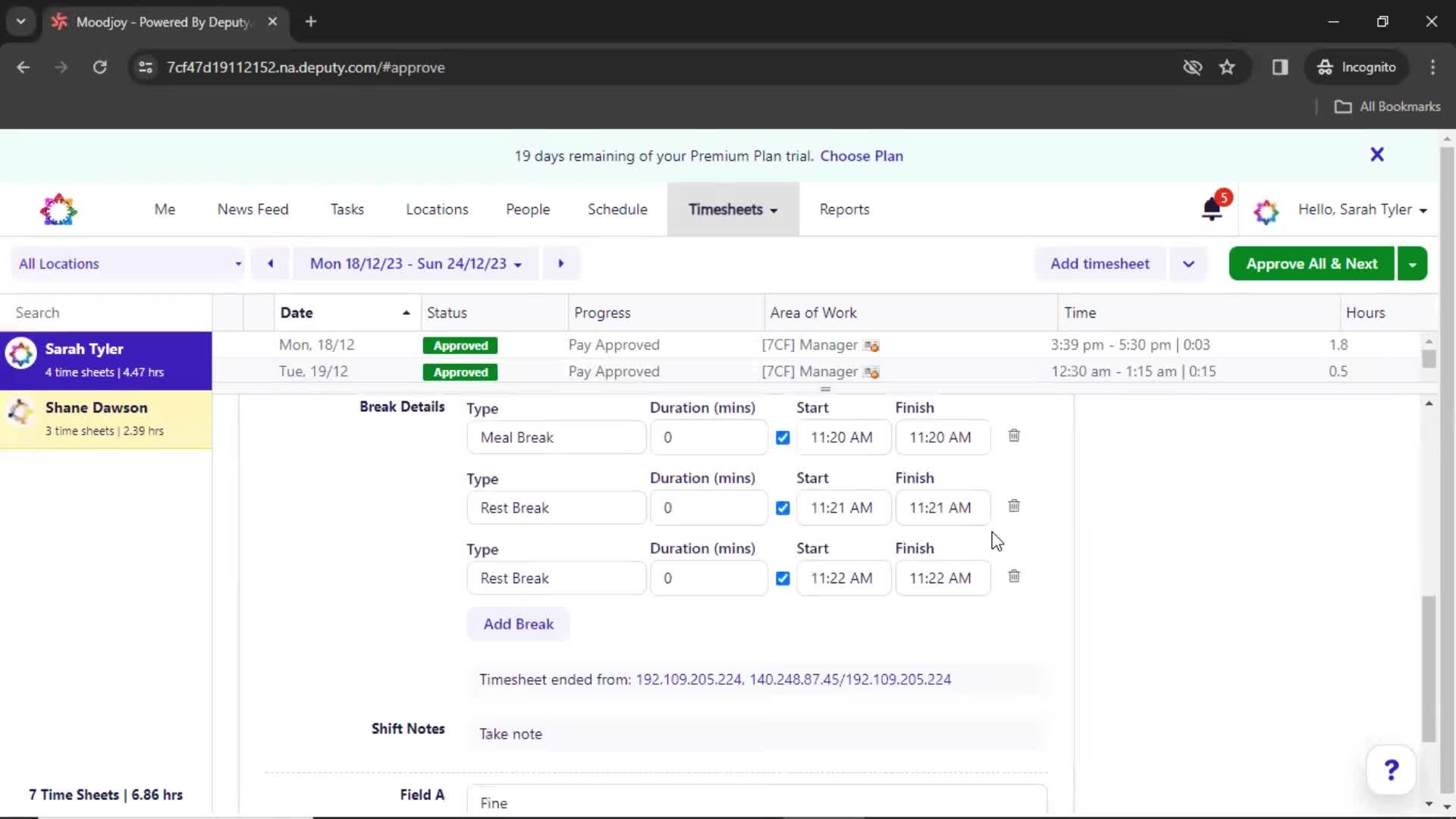
Task: Click the previous week navigation arrow
Action: (270, 263)
